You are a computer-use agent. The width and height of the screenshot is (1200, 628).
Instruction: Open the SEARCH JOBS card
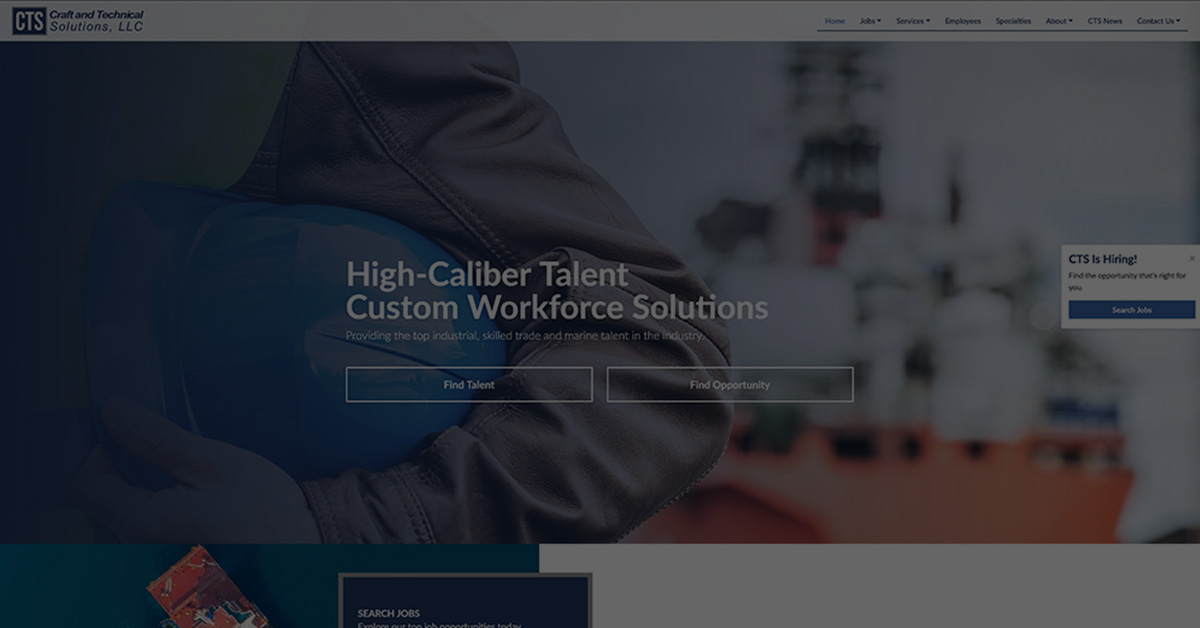[x=464, y=602]
